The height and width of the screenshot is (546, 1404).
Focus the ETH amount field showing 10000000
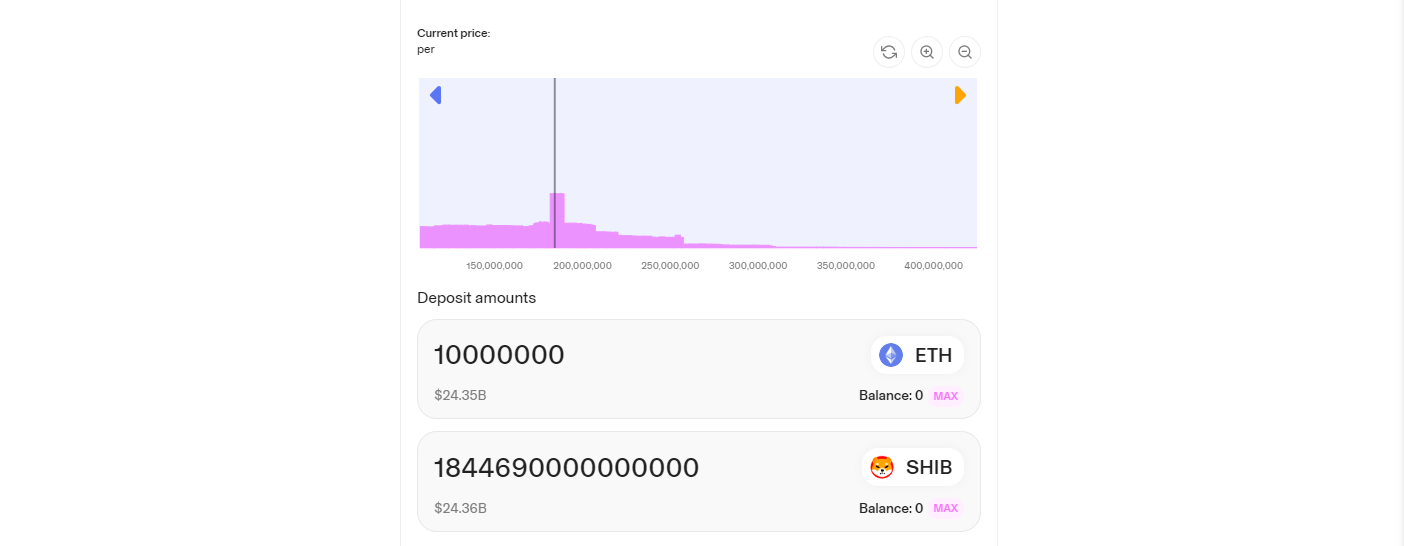click(x=499, y=355)
